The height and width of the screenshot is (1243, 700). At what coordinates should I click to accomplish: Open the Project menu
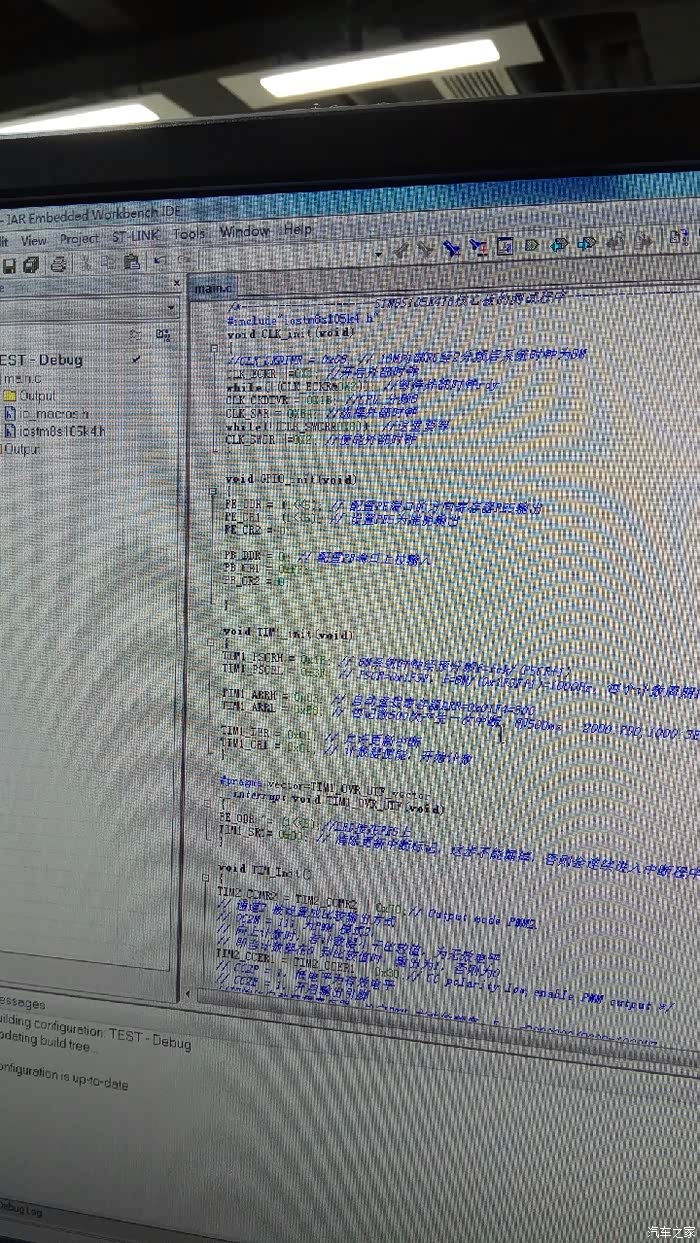(x=79, y=239)
